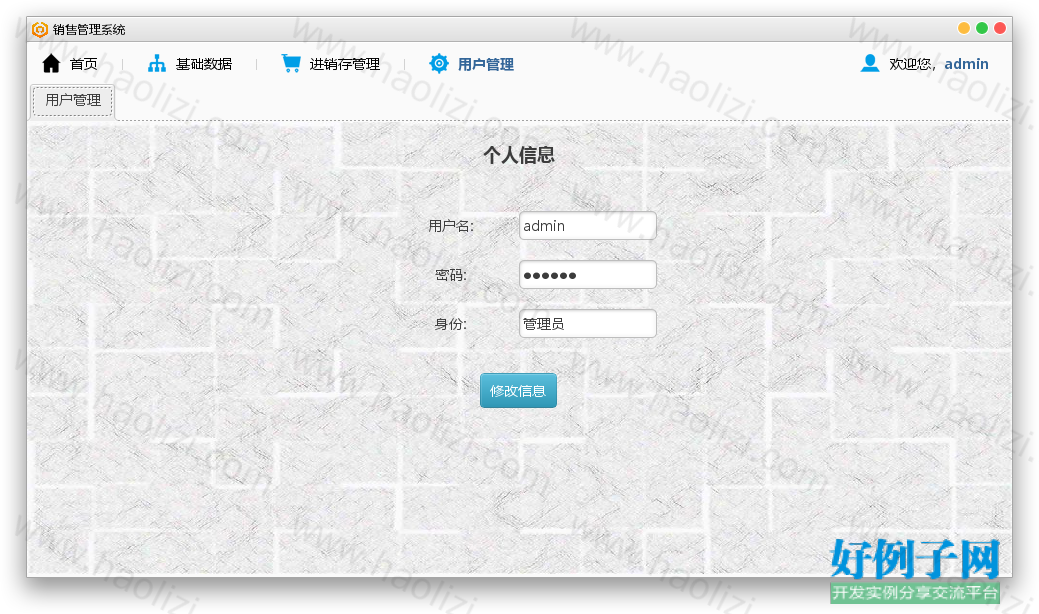Click the 基础数据 hierarchy icon
The image size is (1039, 614).
(157, 64)
